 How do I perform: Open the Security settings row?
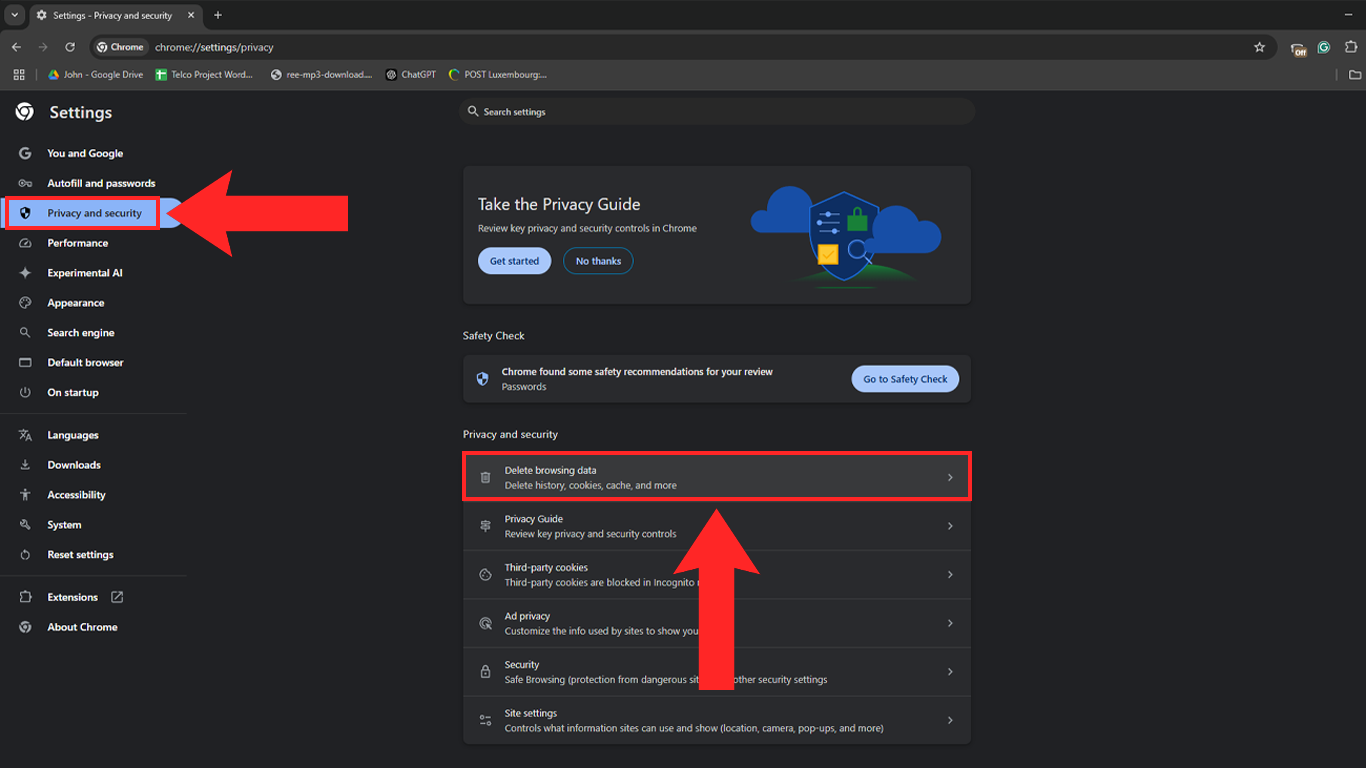coord(716,672)
